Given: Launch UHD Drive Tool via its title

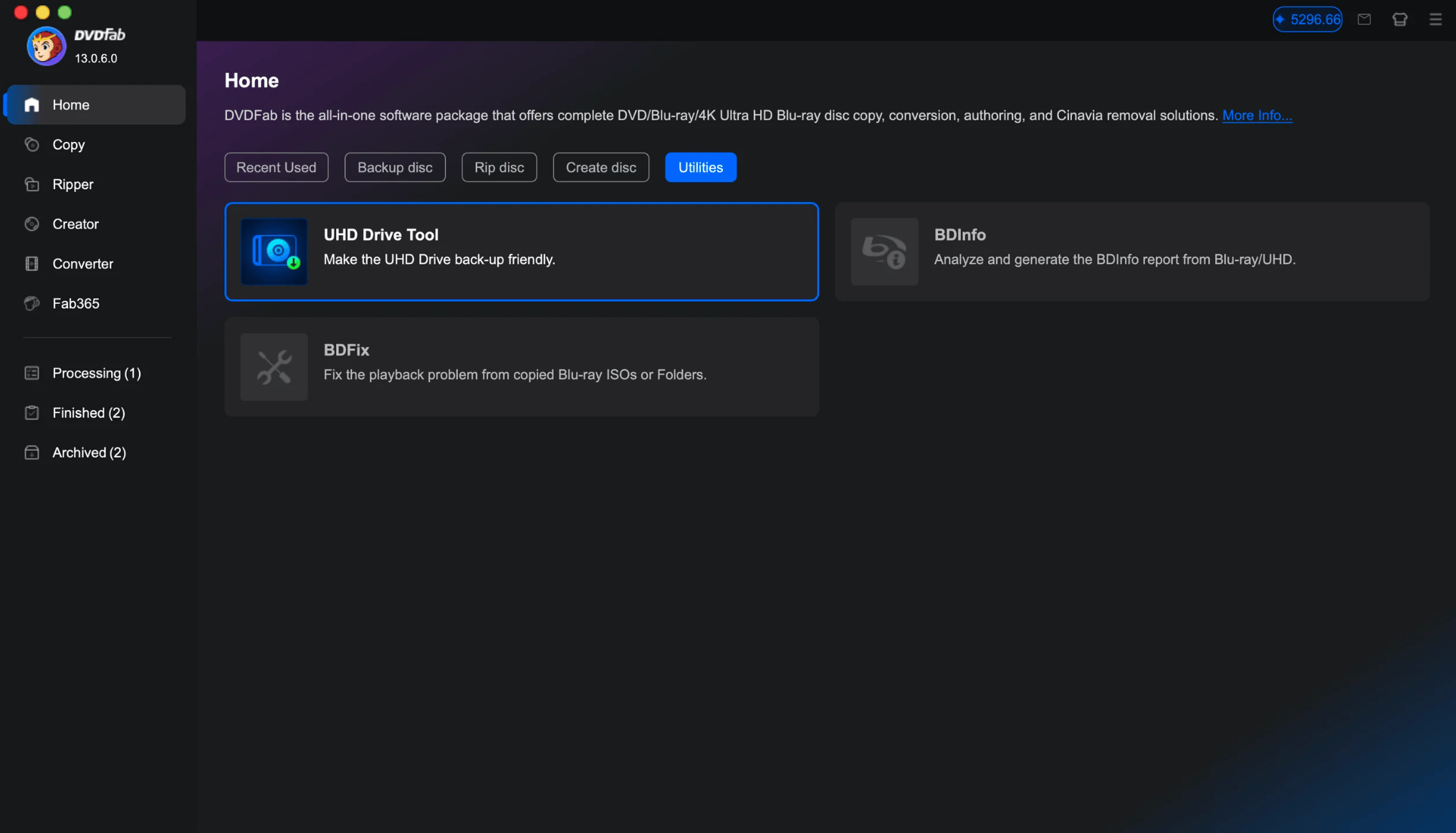Looking at the screenshot, I should (381, 234).
